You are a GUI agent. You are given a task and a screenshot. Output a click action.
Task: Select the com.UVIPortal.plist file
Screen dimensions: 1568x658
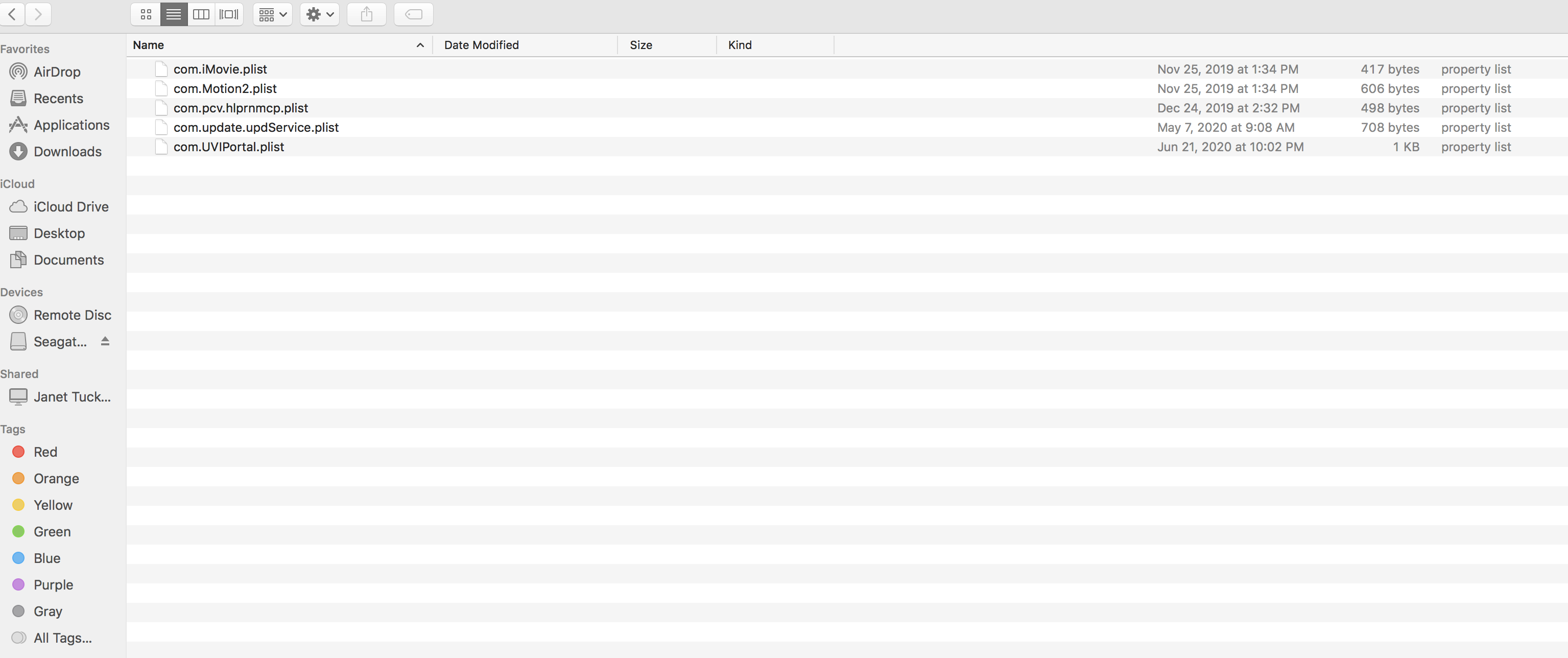click(x=228, y=147)
